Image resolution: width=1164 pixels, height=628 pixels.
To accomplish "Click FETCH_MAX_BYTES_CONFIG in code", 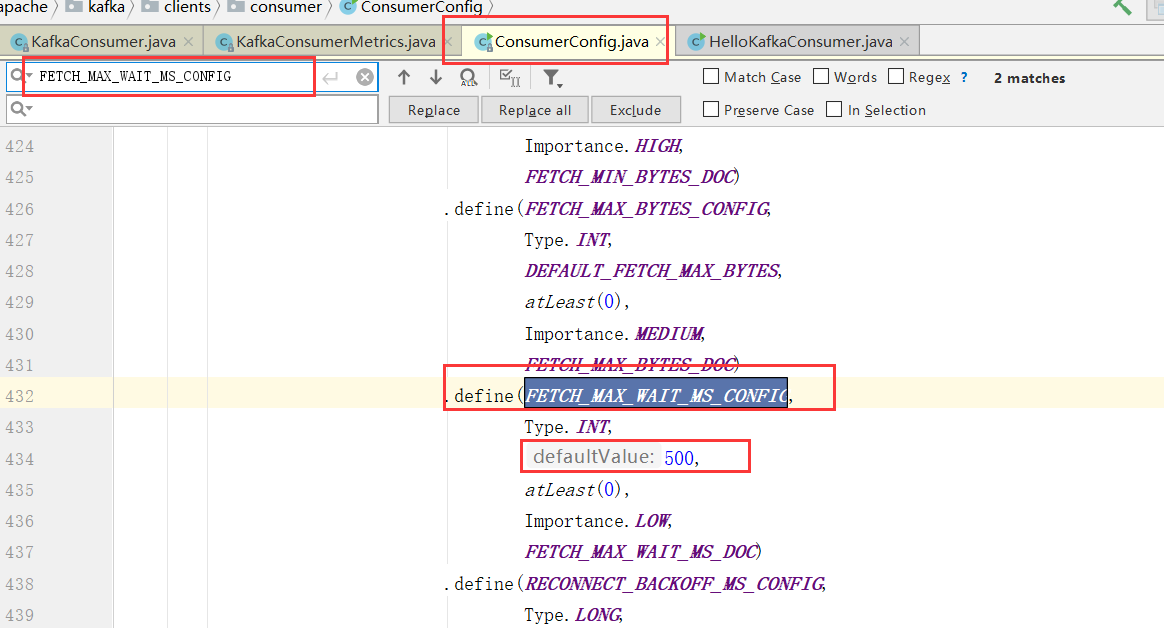I will point(647,209).
